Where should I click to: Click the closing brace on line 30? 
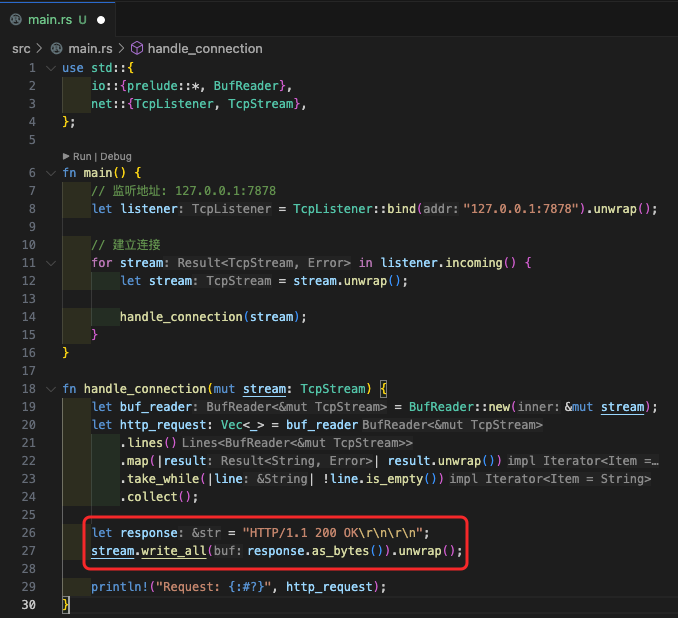click(x=66, y=605)
